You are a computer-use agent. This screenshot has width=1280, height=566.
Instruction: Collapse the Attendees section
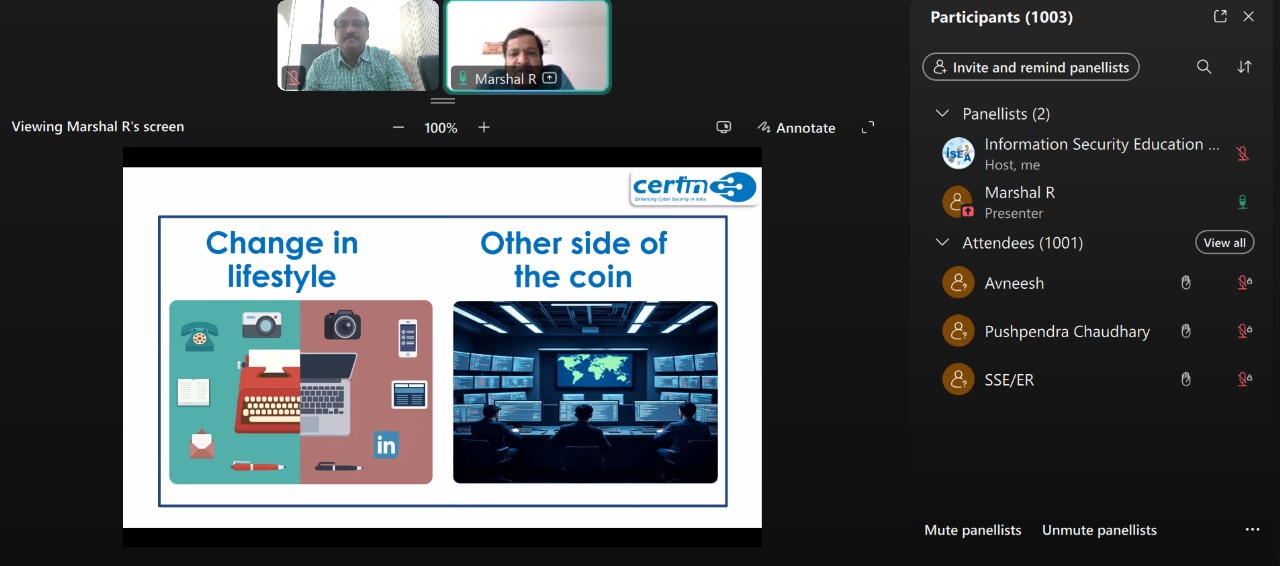pyautogui.click(x=942, y=243)
